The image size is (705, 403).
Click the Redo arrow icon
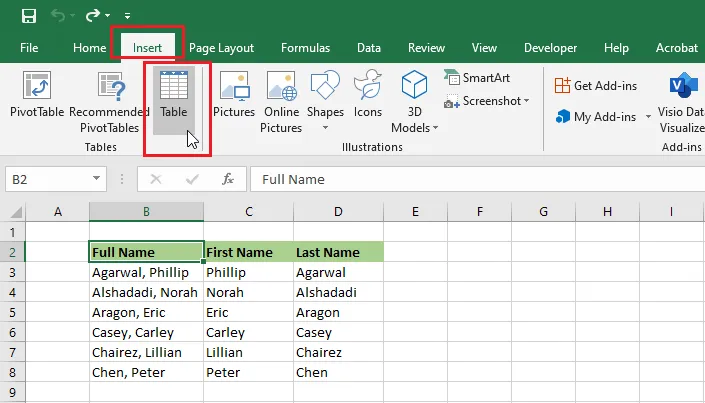[x=93, y=16]
